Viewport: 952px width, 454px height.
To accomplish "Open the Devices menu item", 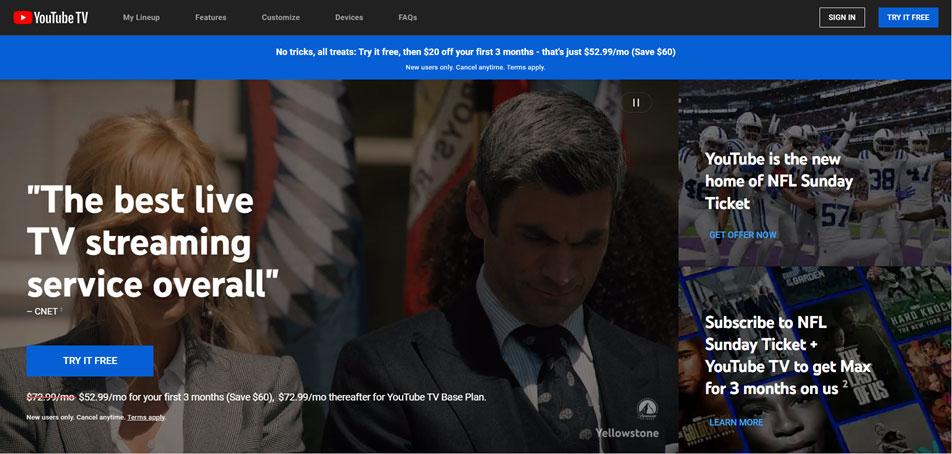I will tap(349, 18).
